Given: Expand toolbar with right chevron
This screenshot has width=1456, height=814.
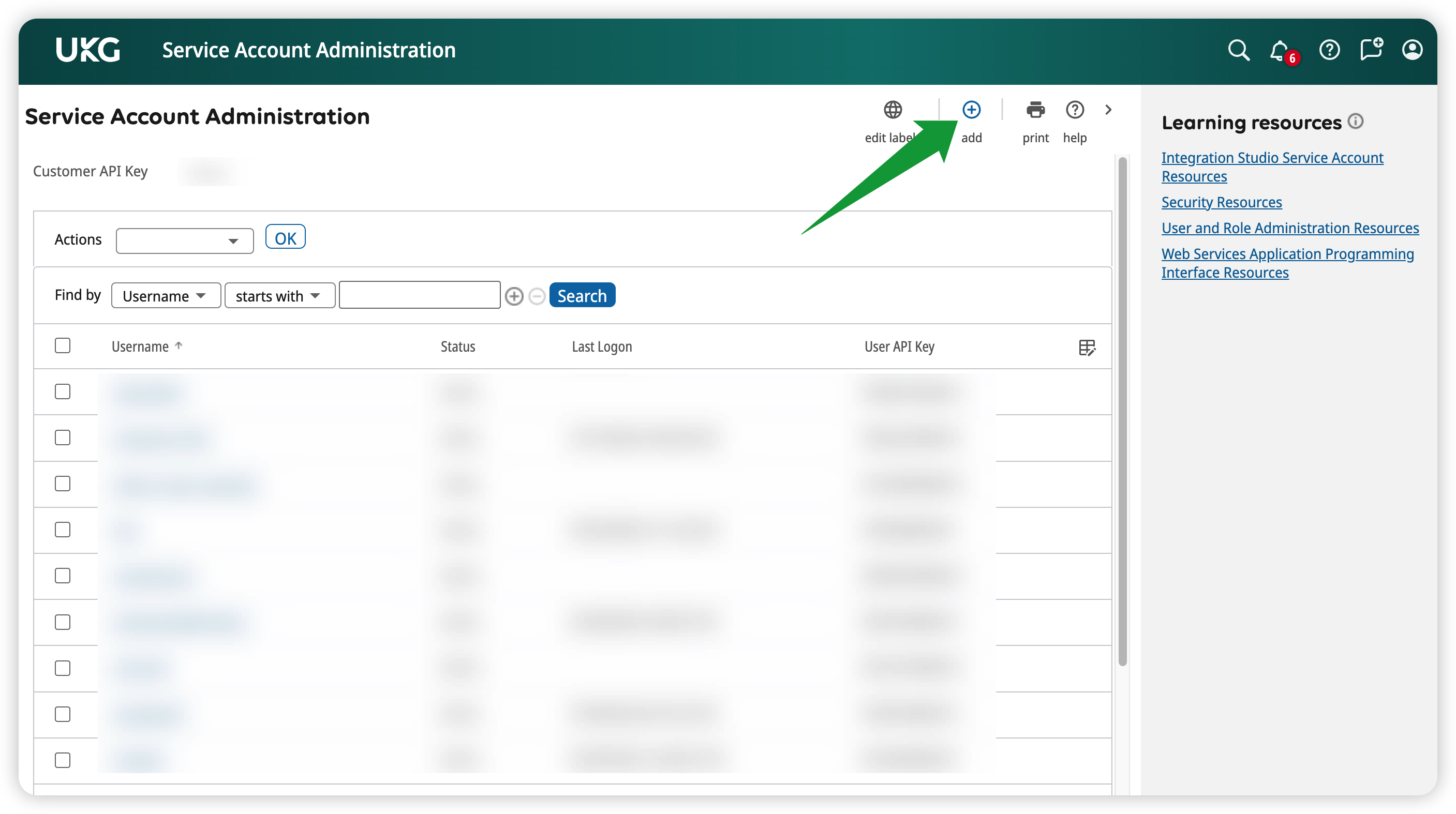Looking at the screenshot, I should coord(1108,110).
